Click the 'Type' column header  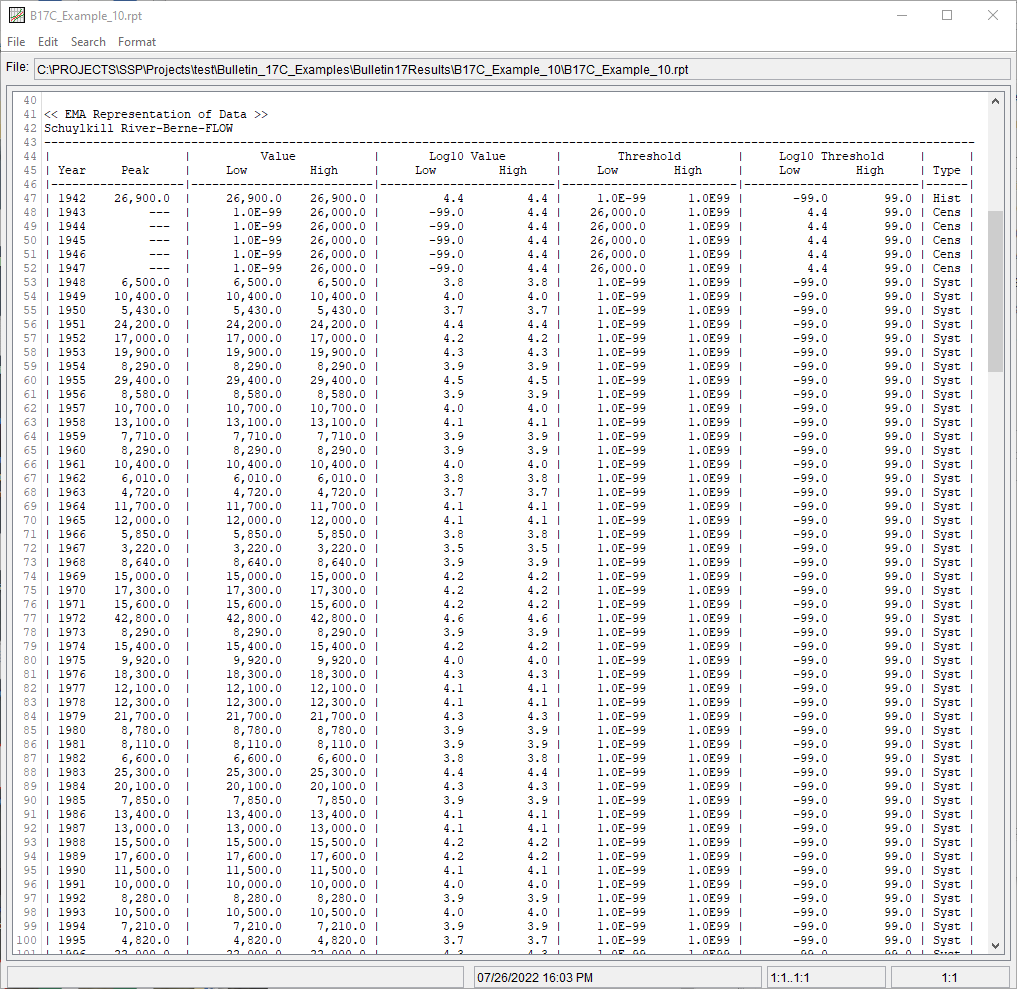pyautogui.click(x=946, y=171)
